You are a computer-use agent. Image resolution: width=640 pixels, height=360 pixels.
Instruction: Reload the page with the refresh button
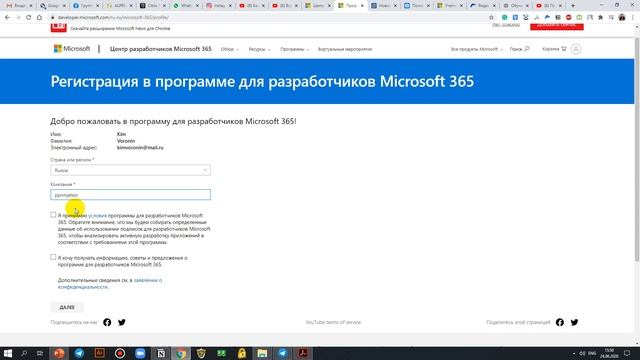(29, 18)
